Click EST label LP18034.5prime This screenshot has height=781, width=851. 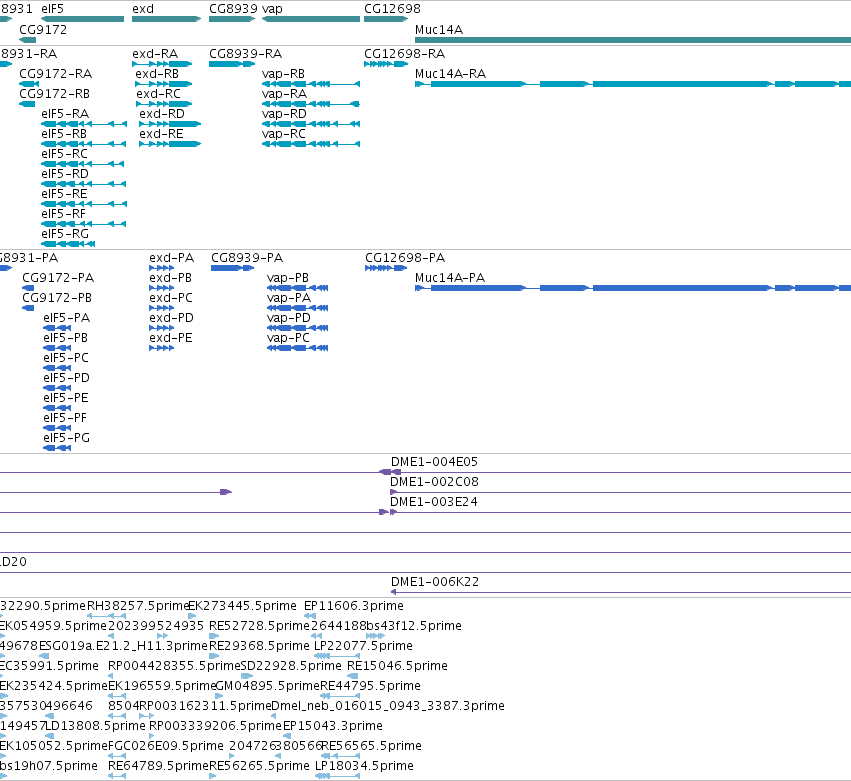[x=364, y=766]
